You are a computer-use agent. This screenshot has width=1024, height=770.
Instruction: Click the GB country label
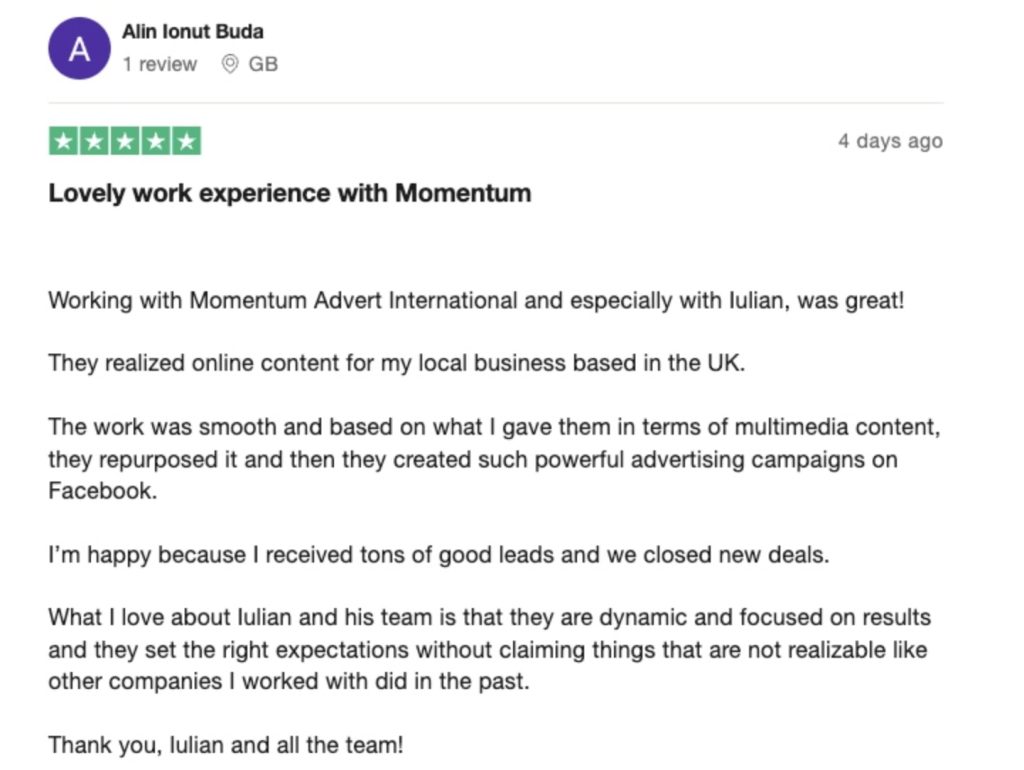click(x=263, y=64)
